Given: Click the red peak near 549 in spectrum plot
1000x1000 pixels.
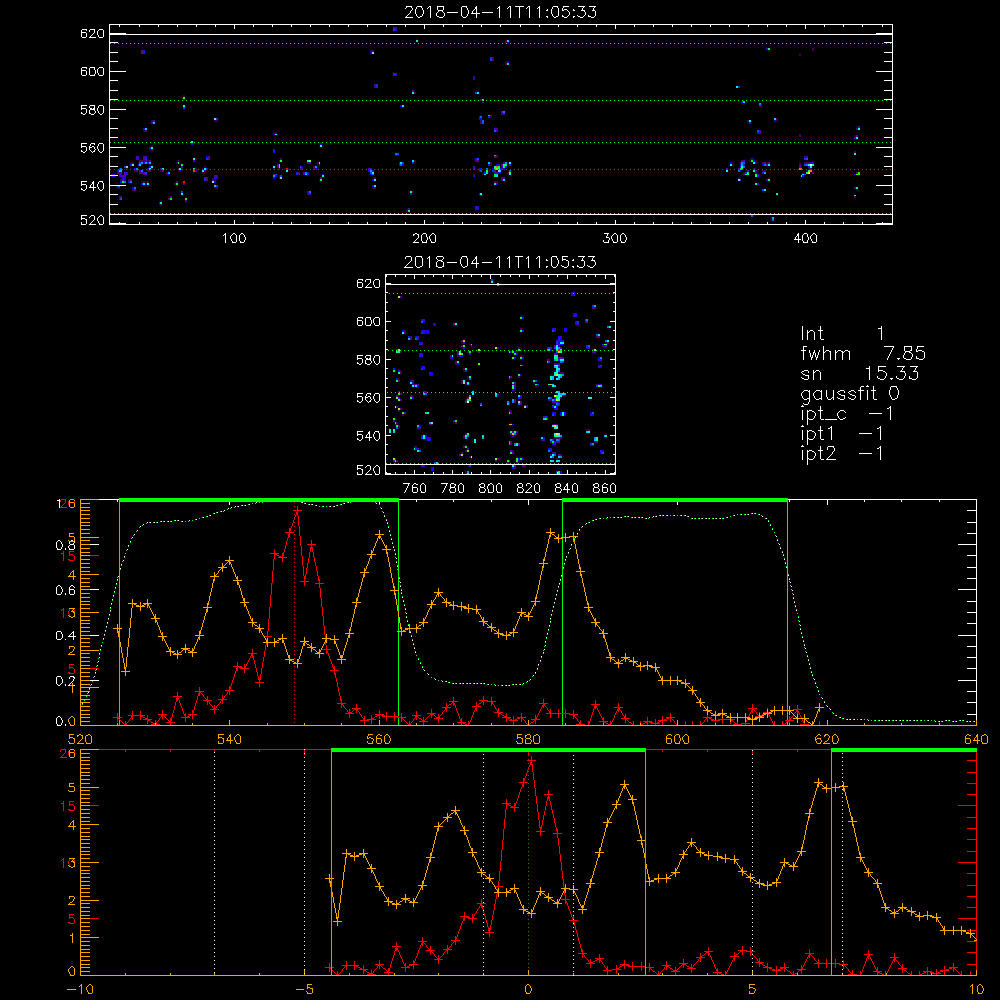Looking at the screenshot, I should (297, 510).
